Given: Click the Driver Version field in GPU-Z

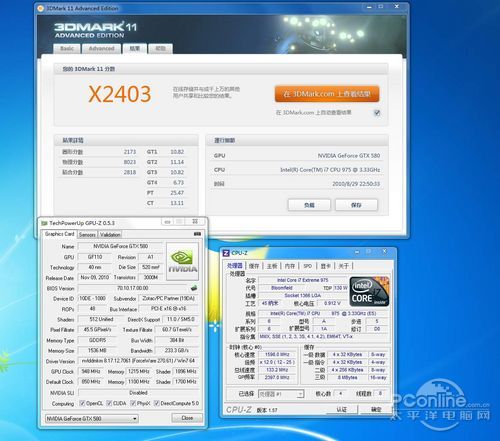Looking at the screenshot, I should [x=138, y=361].
